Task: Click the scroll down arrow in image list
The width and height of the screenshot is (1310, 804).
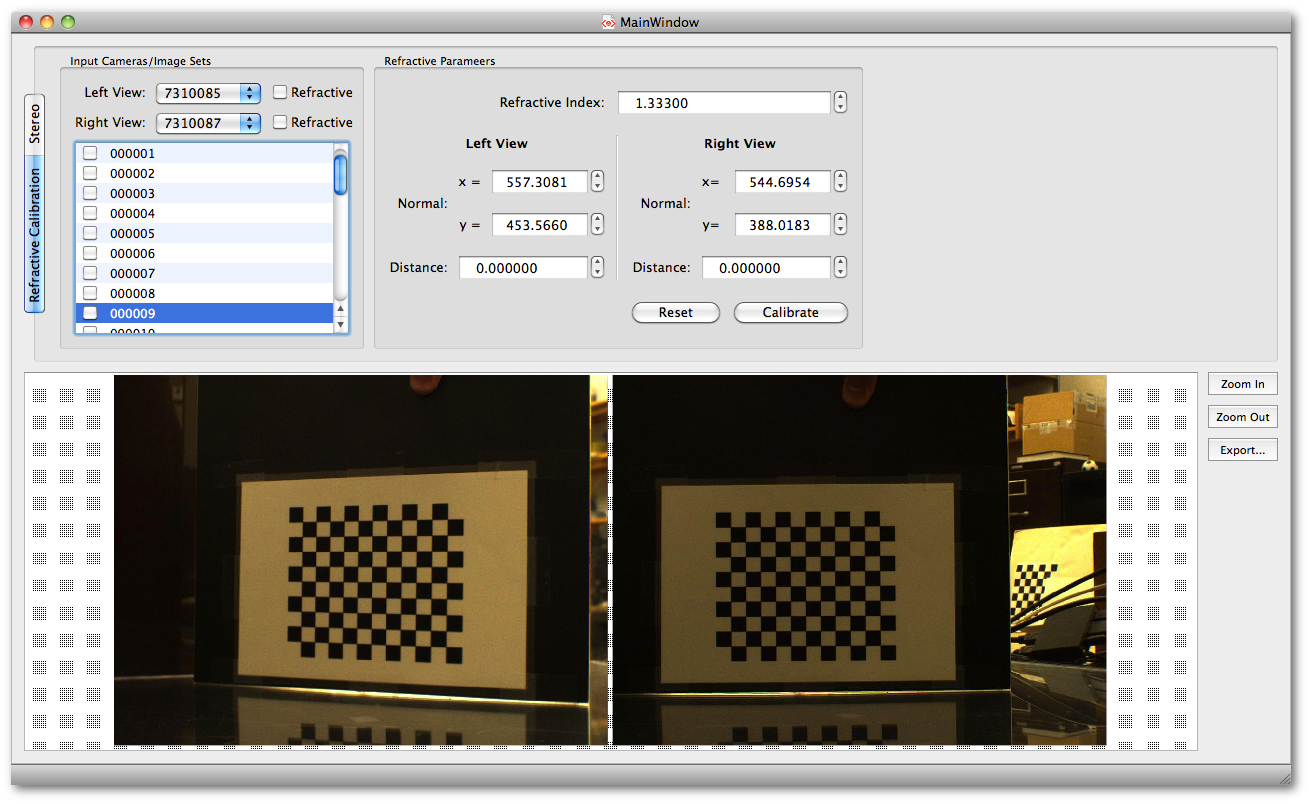Action: tap(340, 325)
